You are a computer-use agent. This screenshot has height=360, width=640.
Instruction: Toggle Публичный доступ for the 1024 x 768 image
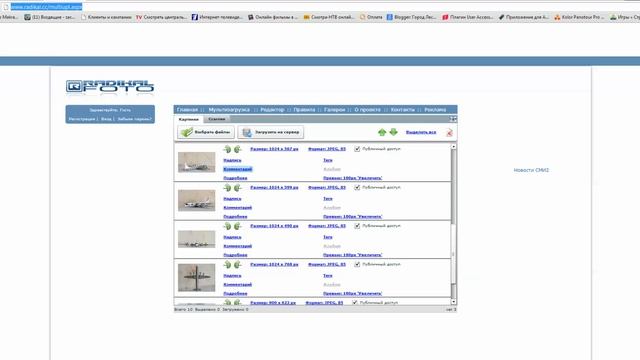pos(357,264)
